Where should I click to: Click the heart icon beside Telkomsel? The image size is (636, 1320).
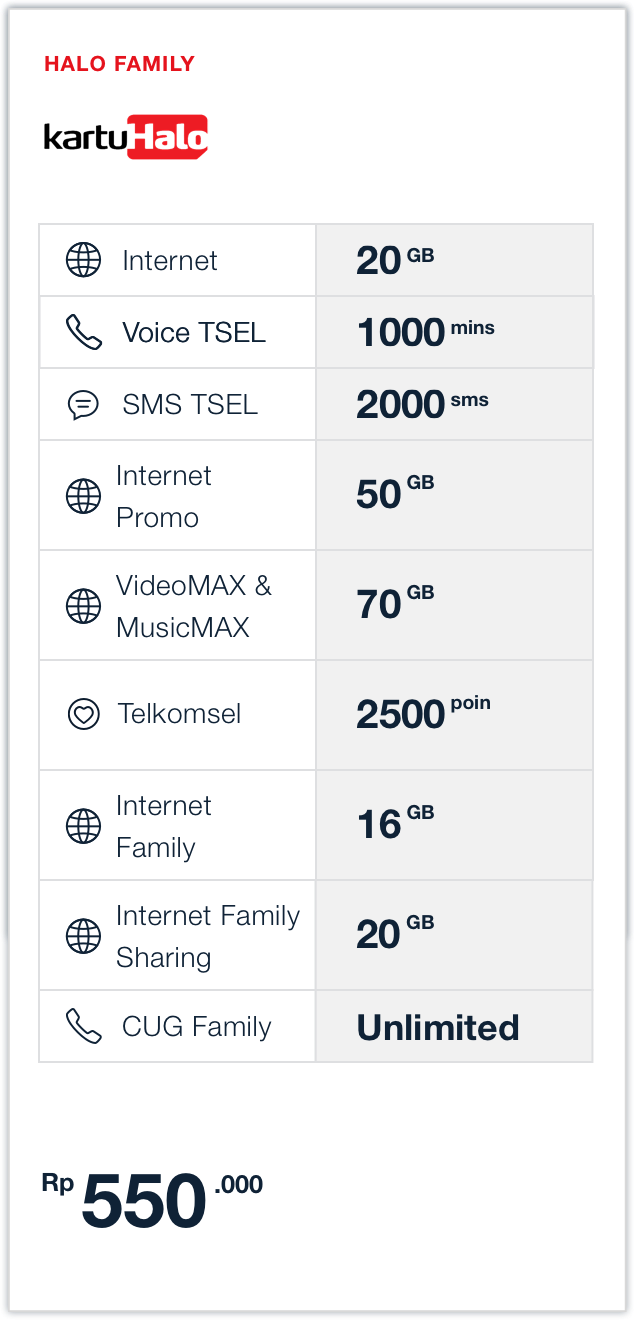pyautogui.click(x=83, y=714)
